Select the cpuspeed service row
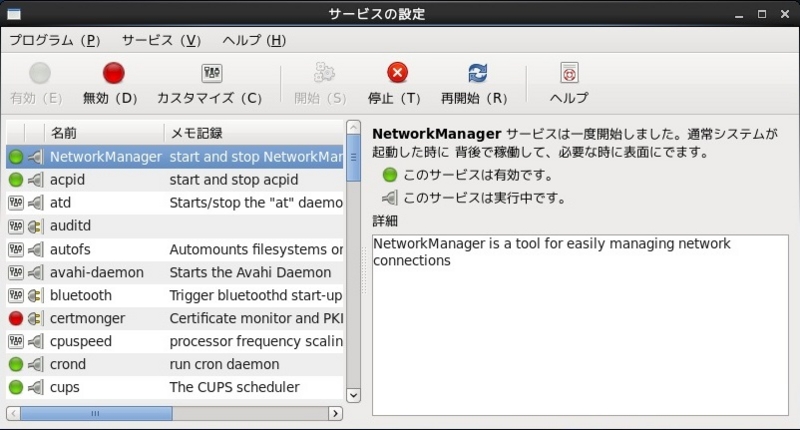Viewport: 800px width, 430px height. (x=175, y=341)
